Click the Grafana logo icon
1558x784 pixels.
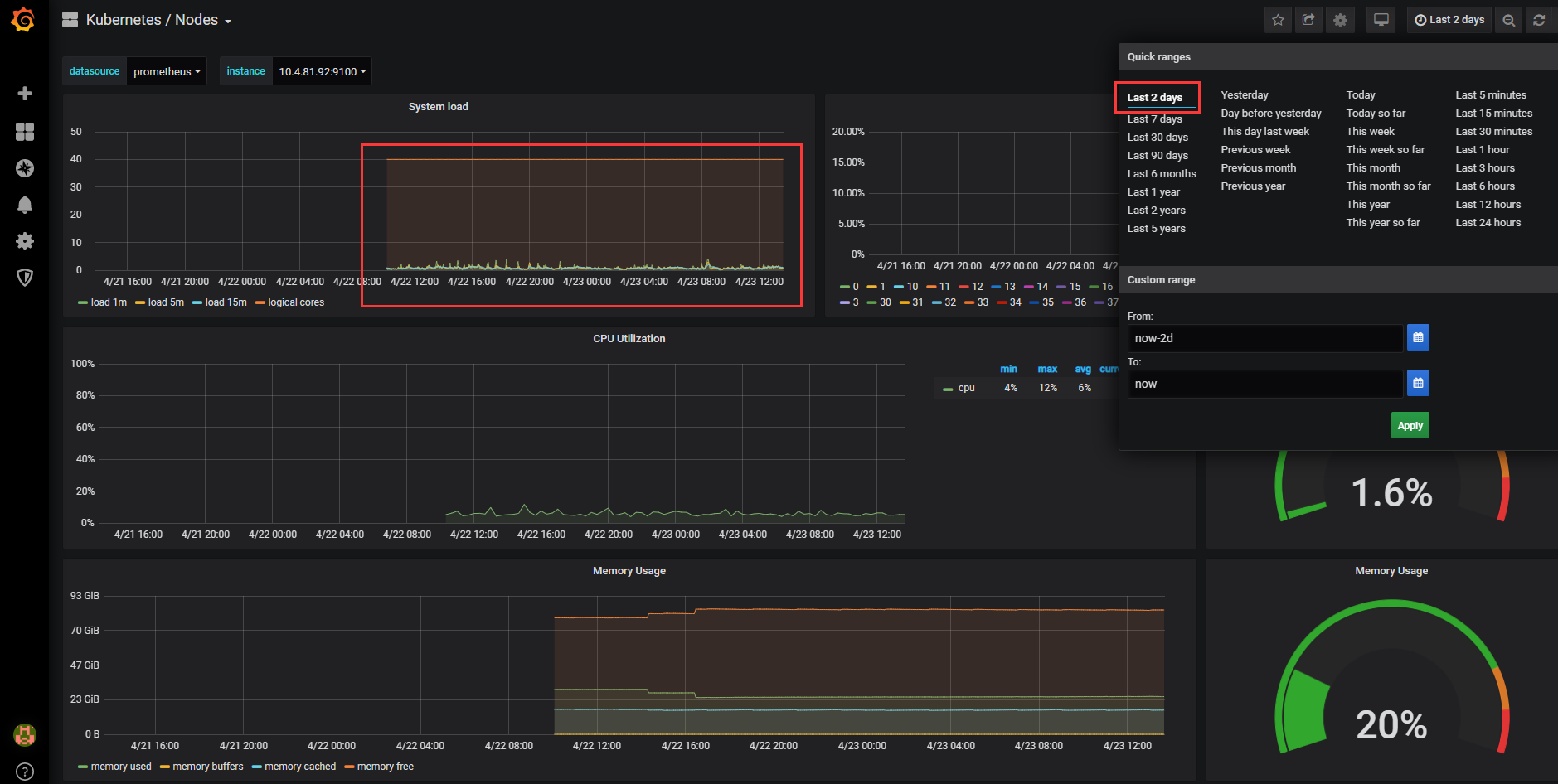pyautogui.click(x=23, y=20)
